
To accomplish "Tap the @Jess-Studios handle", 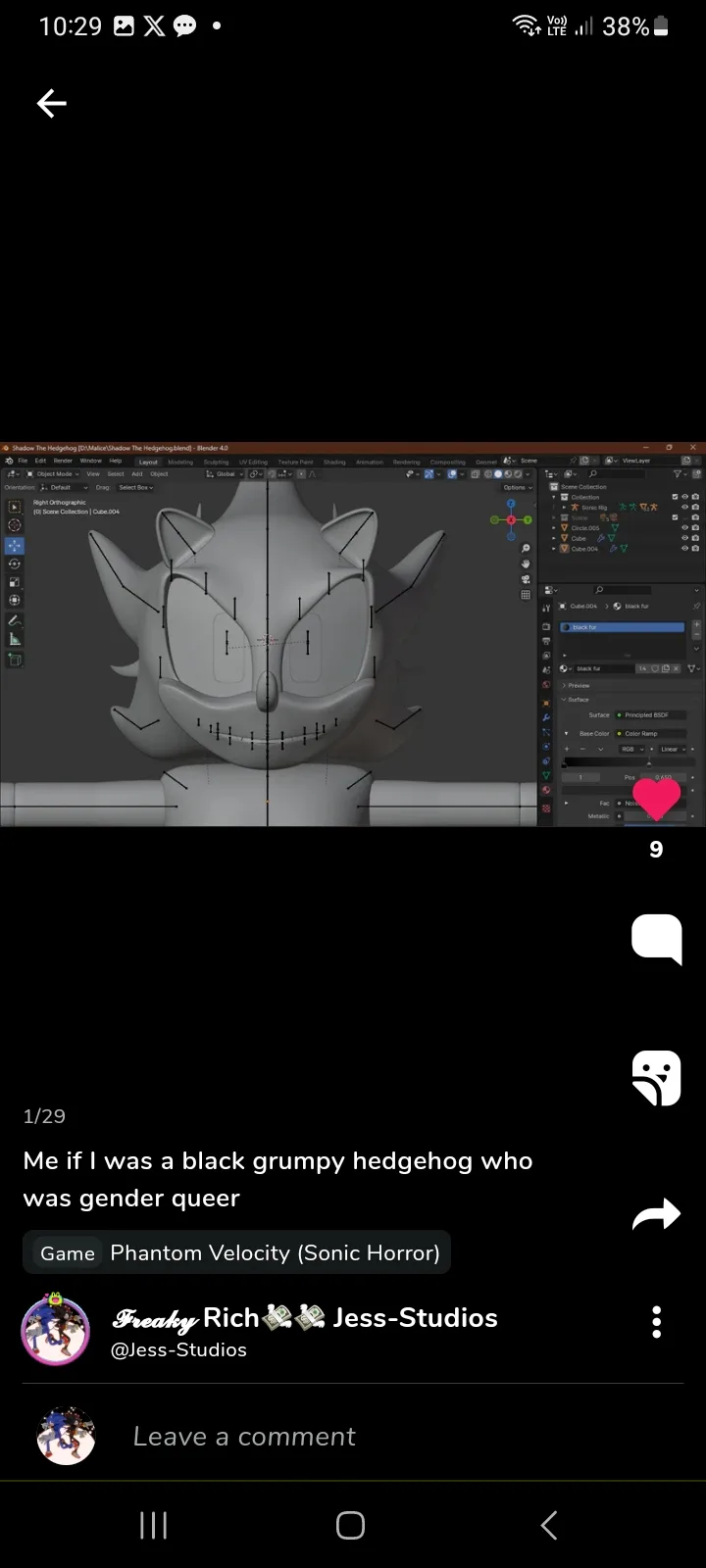I will pyautogui.click(x=178, y=1350).
